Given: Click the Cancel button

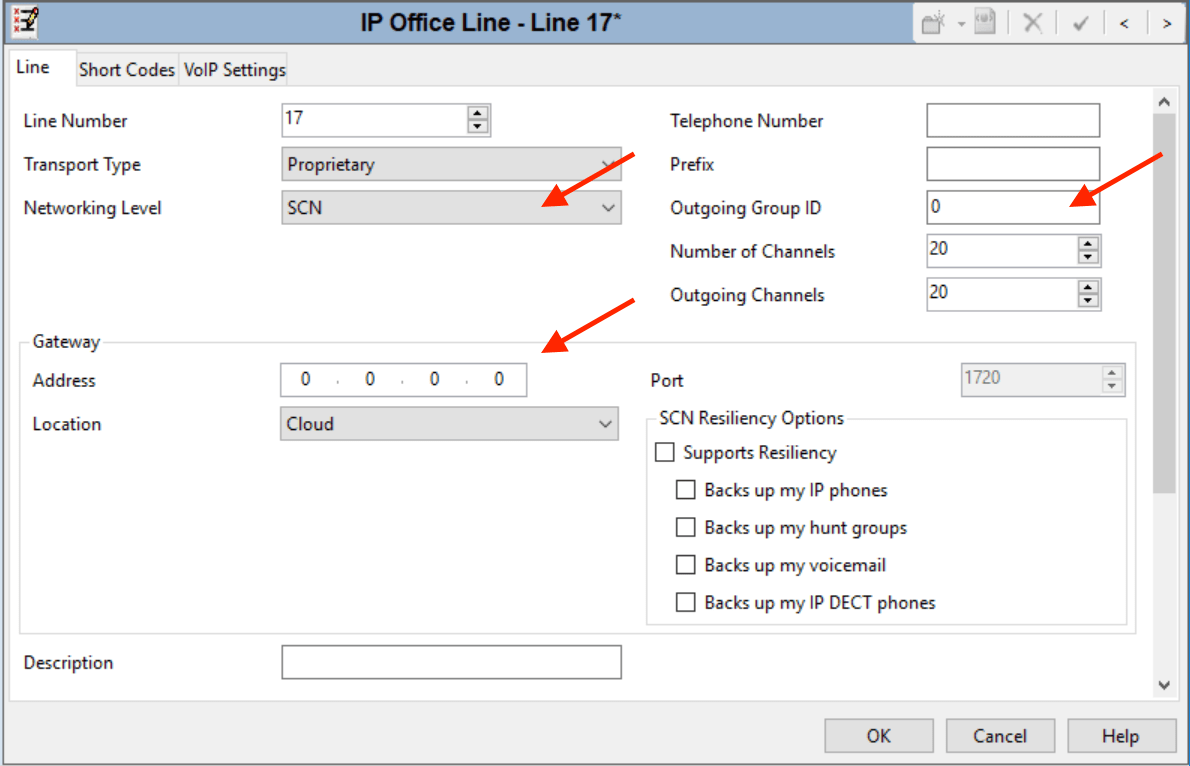Looking at the screenshot, I should click(x=1000, y=736).
